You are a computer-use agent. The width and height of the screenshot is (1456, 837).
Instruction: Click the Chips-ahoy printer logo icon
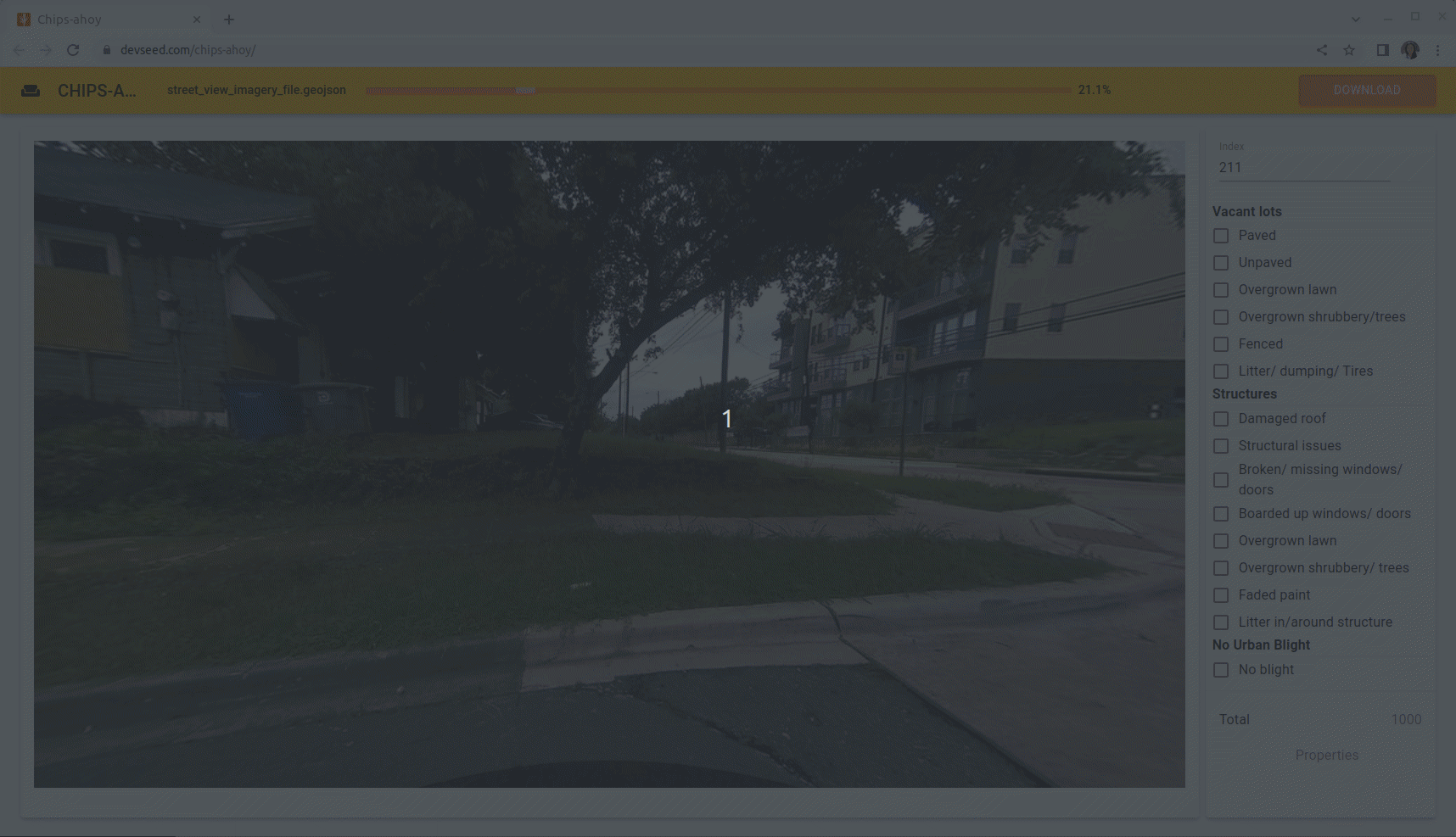tap(31, 91)
